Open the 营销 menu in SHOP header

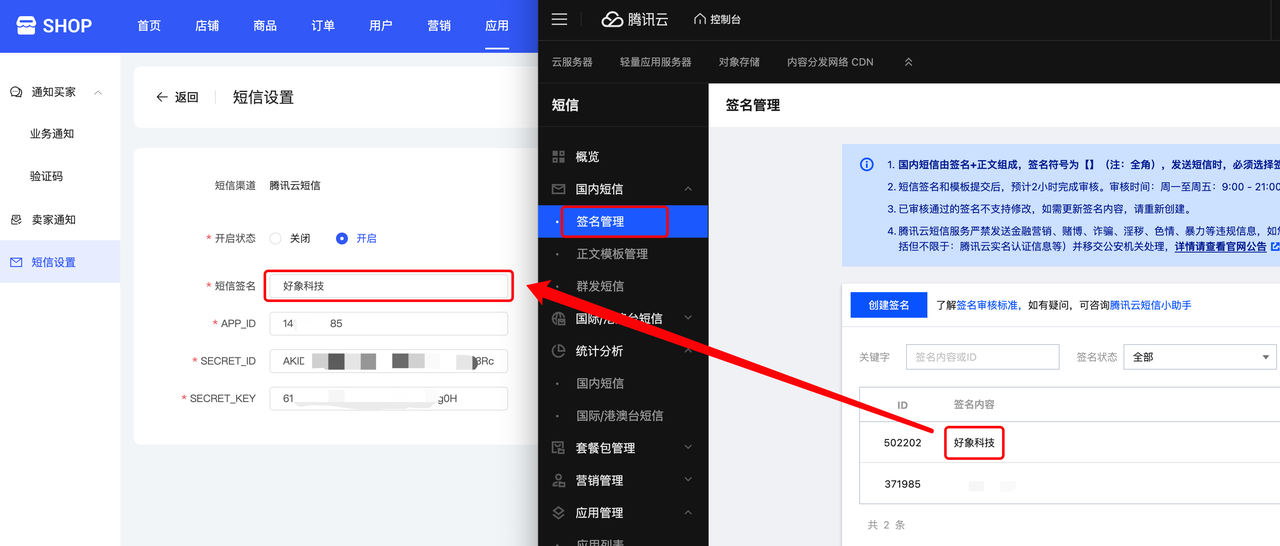point(439,26)
